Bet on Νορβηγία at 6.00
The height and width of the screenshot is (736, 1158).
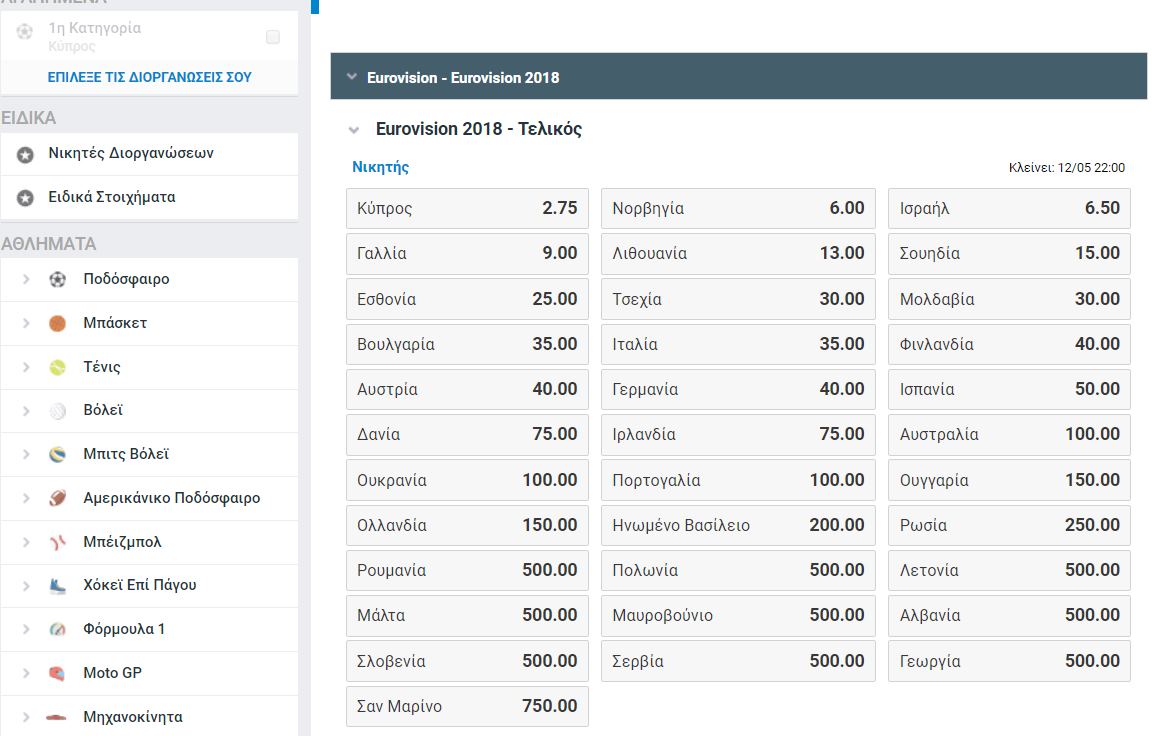pos(738,208)
